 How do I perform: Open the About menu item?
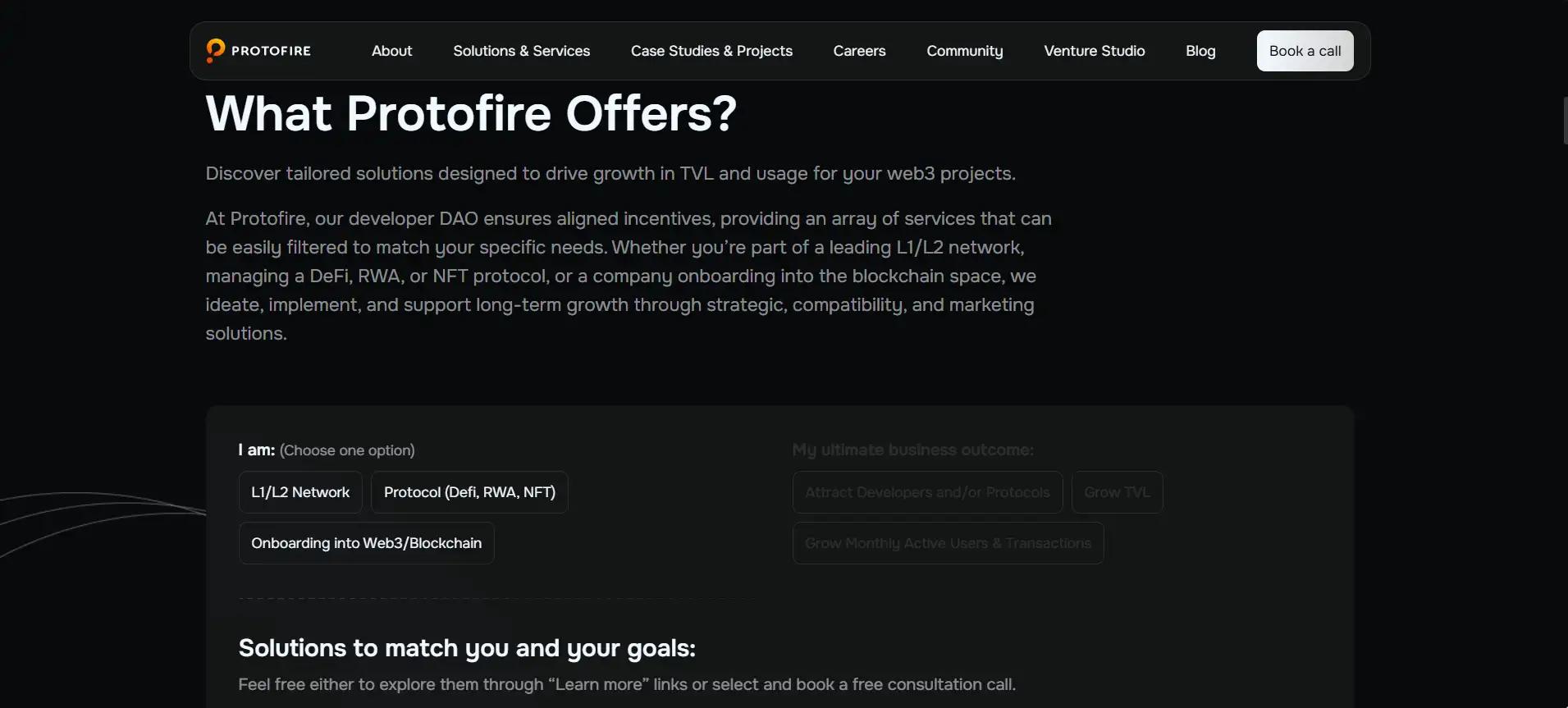391,51
